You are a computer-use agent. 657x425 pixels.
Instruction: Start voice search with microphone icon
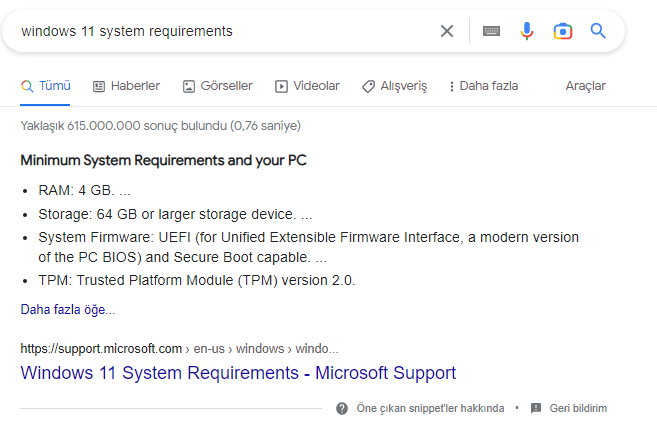[527, 31]
